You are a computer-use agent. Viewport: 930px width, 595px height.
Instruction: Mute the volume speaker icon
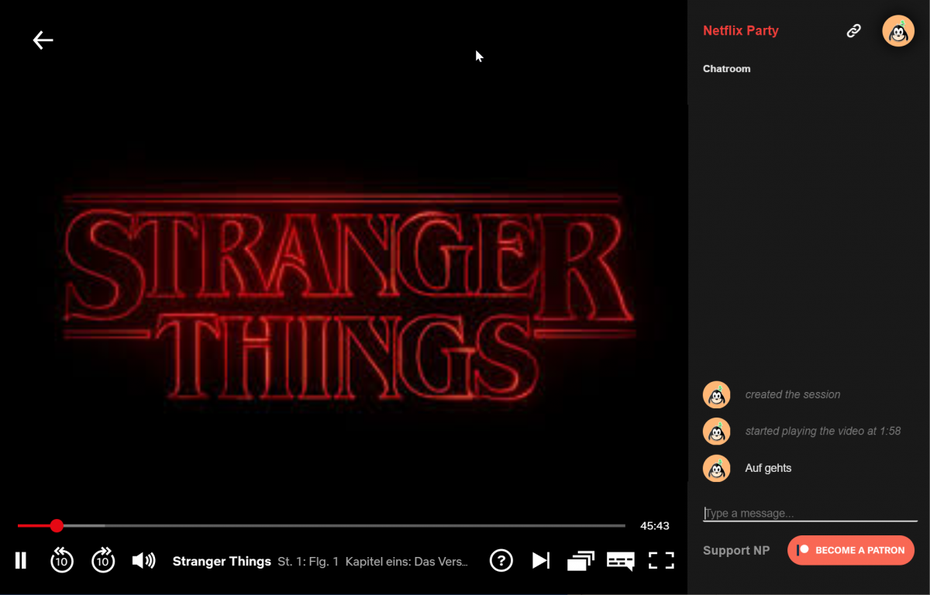[x=144, y=561]
